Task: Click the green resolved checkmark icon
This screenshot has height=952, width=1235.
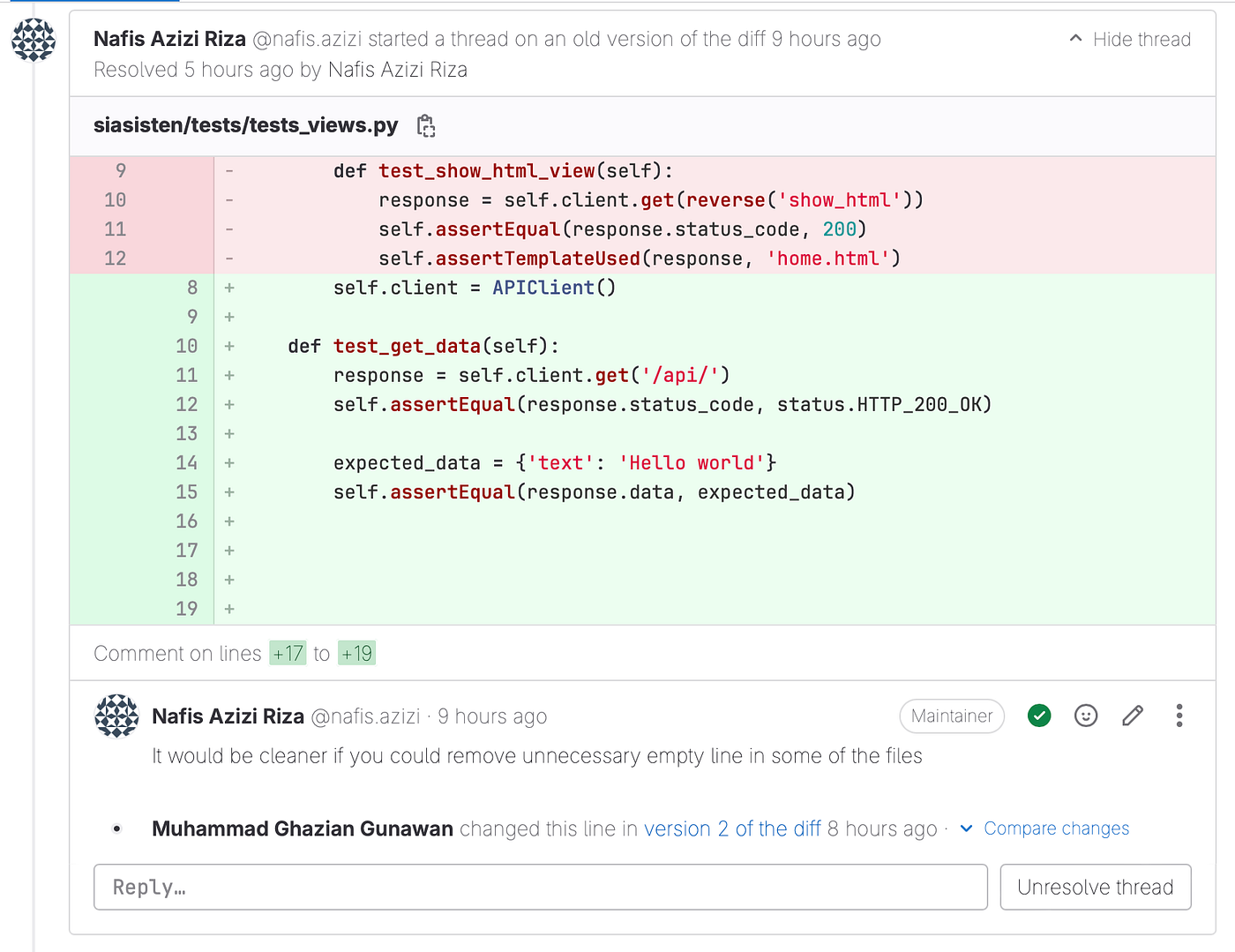Action: click(x=1039, y=716)
